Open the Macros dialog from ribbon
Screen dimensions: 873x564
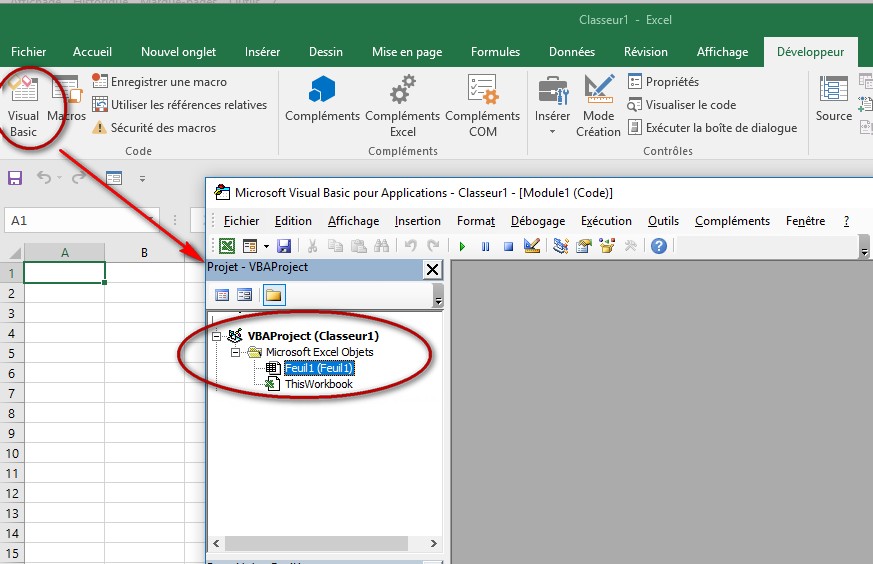tap(66, 99)
